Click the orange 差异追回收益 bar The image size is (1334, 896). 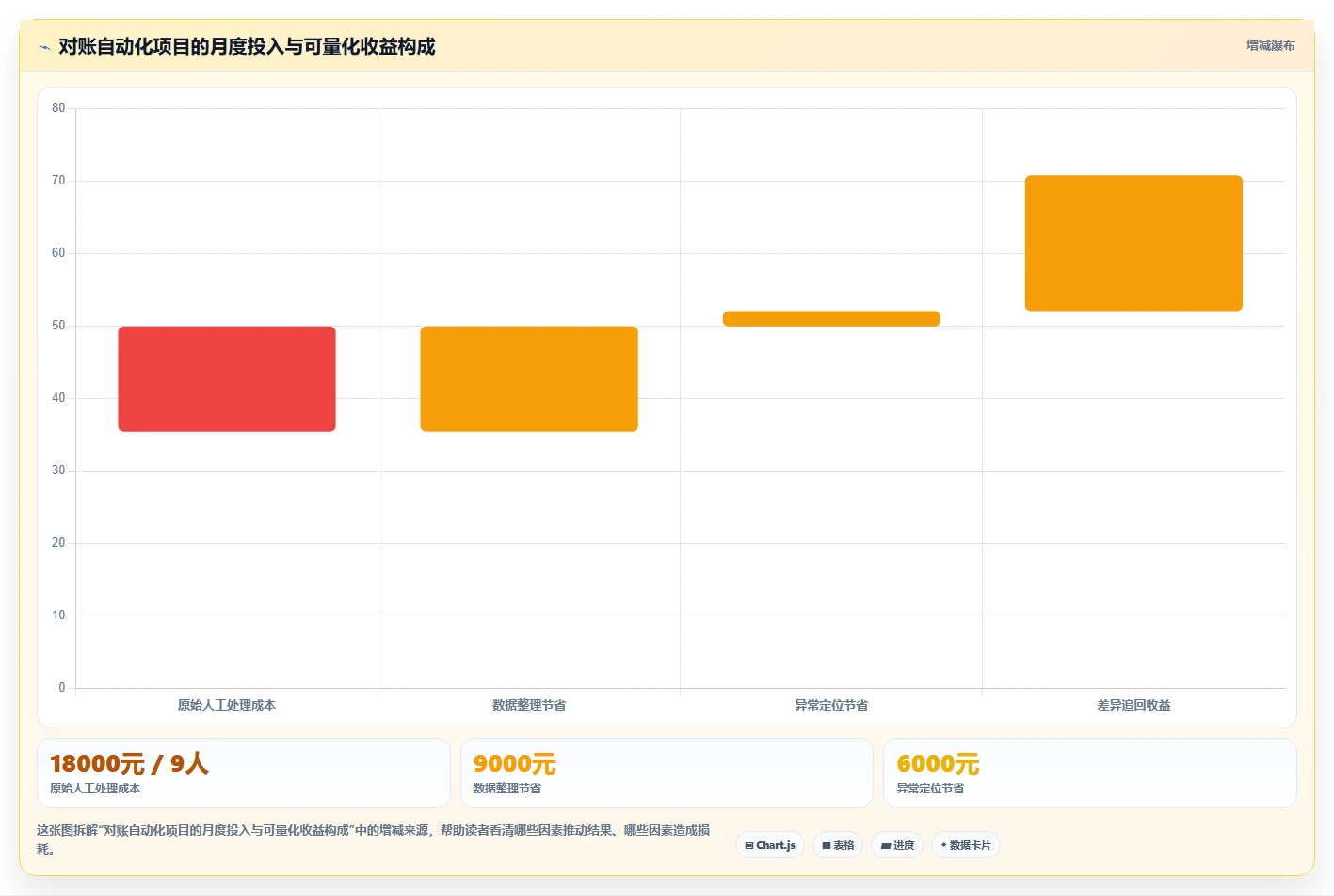(x=1133, y=243)
